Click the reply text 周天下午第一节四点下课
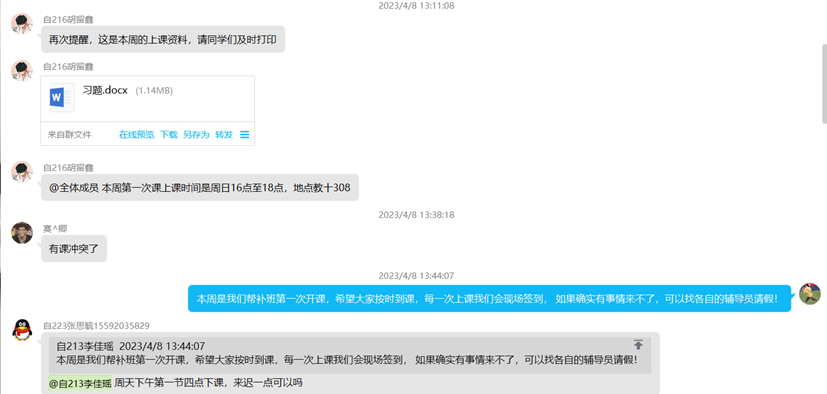Viewport: 827px width, 394px height. pyautogui.click(x=209, y=383)
